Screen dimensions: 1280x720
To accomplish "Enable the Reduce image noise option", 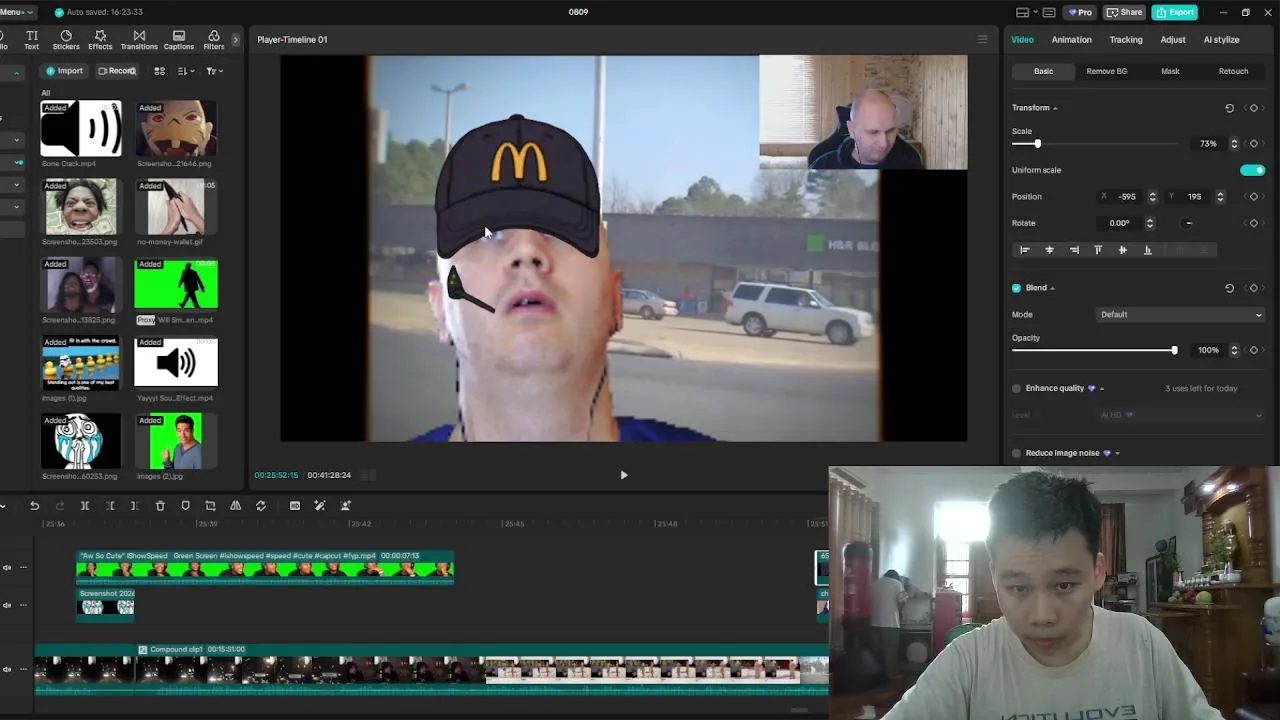I will (1016, 453).
